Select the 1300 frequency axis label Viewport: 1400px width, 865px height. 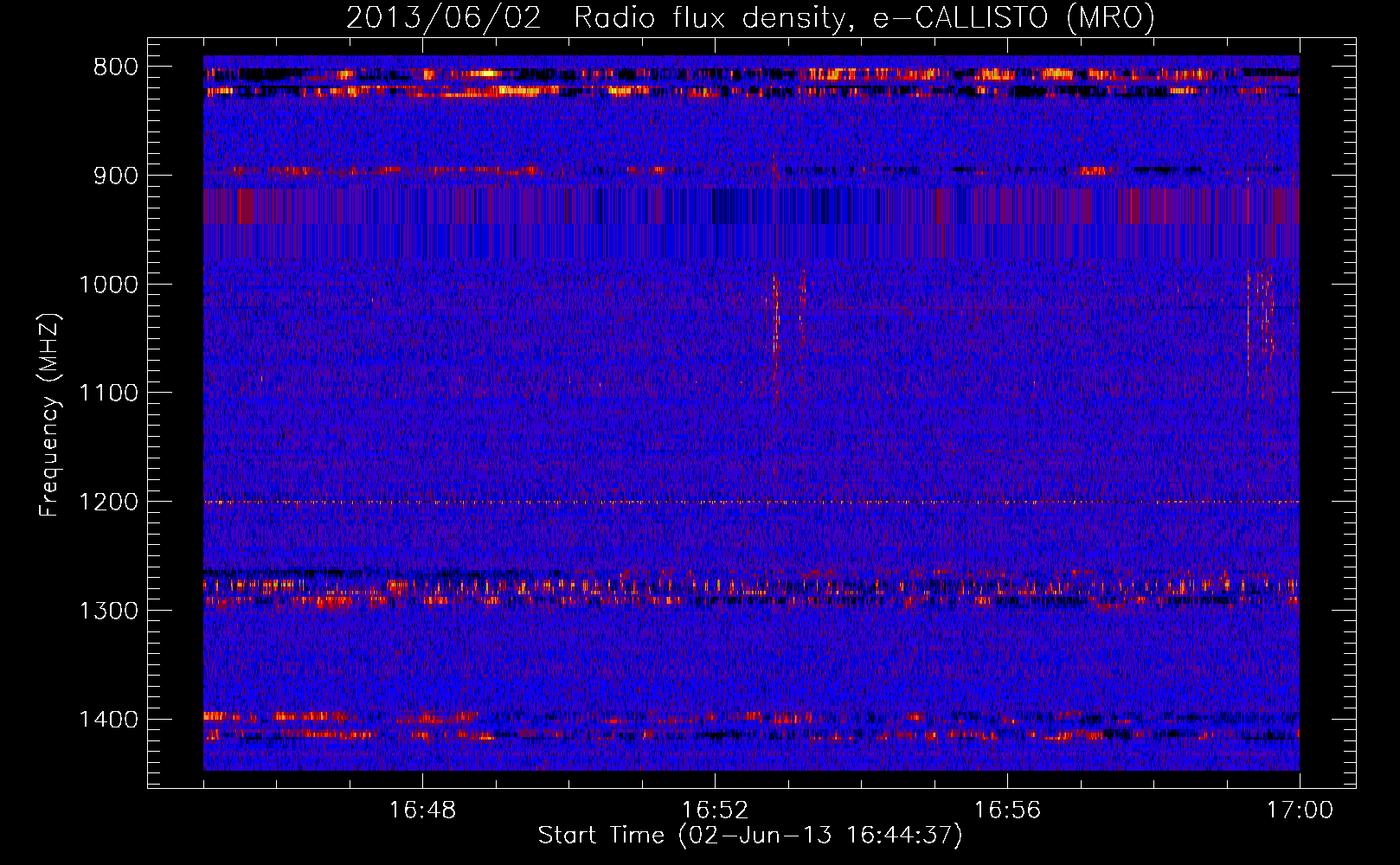point(108,611)
